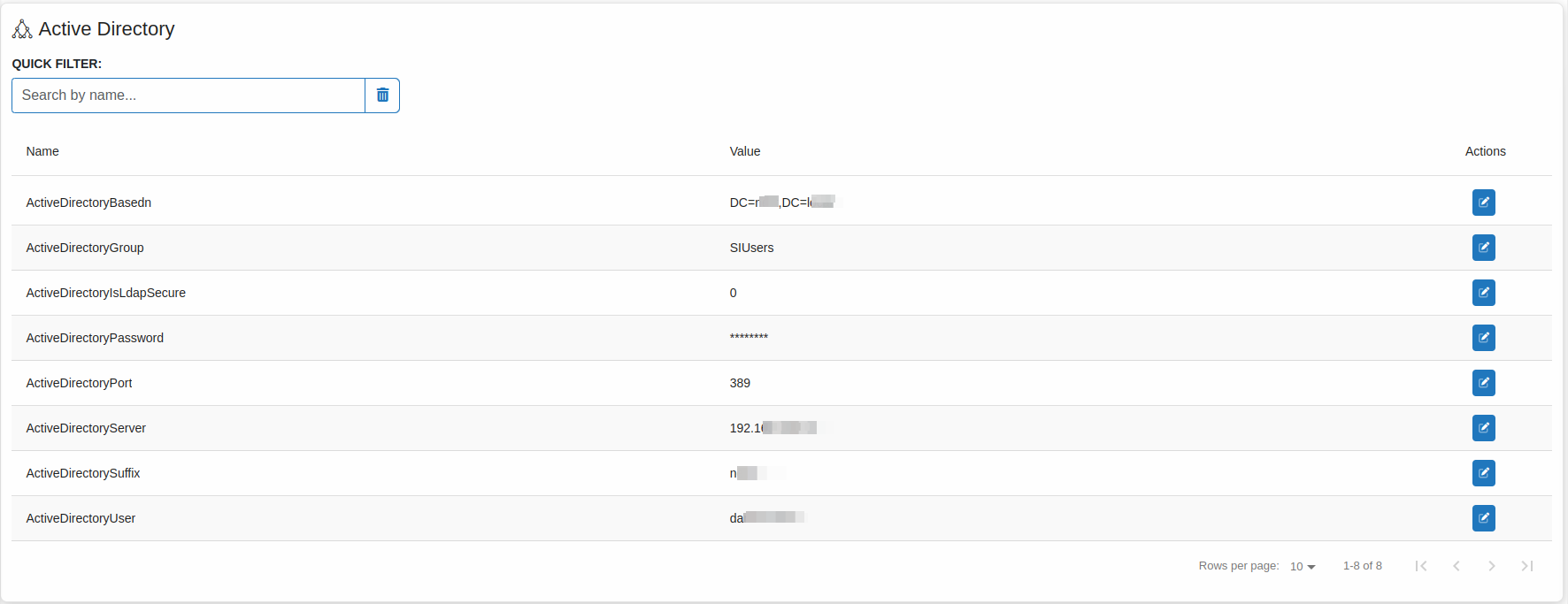
Task: Edit the ActiveDirectoryServer entry
Action: pos(1483,428)
